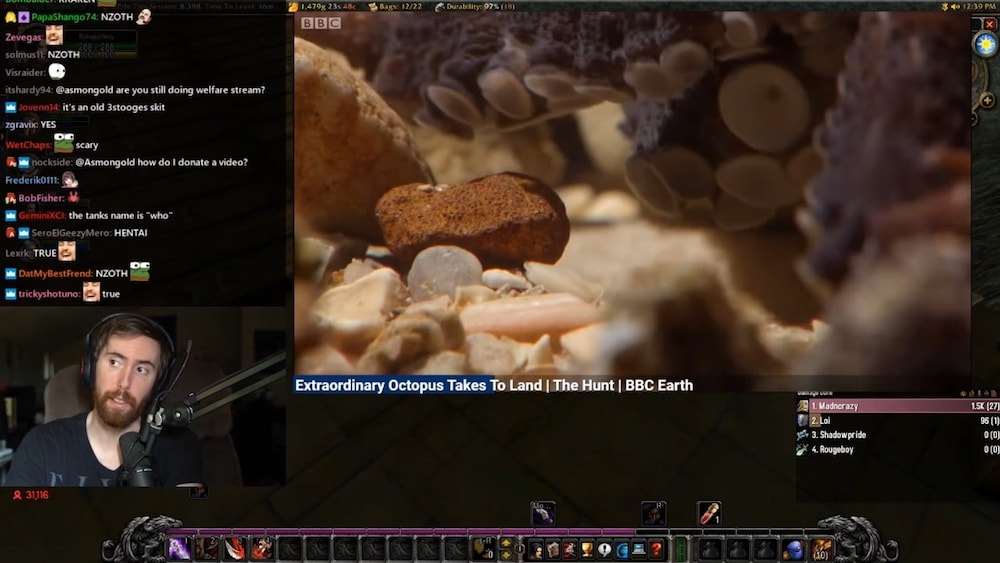1000x563 pixels.
Task: Open the quest log exclamation button
Action: tap(604, 550)
